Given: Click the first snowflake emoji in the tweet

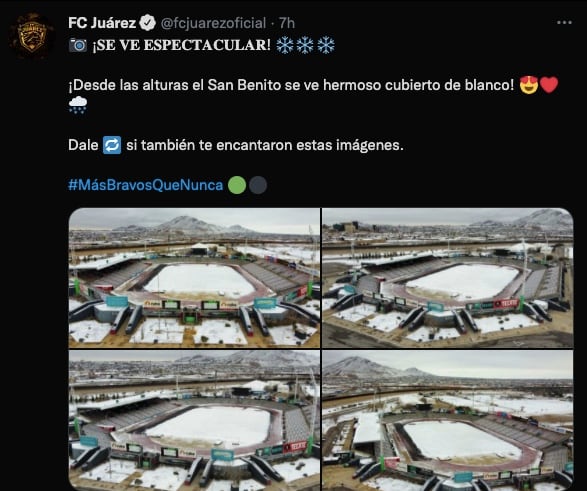Looking at the screenshot, I should [x=285, y=45].
